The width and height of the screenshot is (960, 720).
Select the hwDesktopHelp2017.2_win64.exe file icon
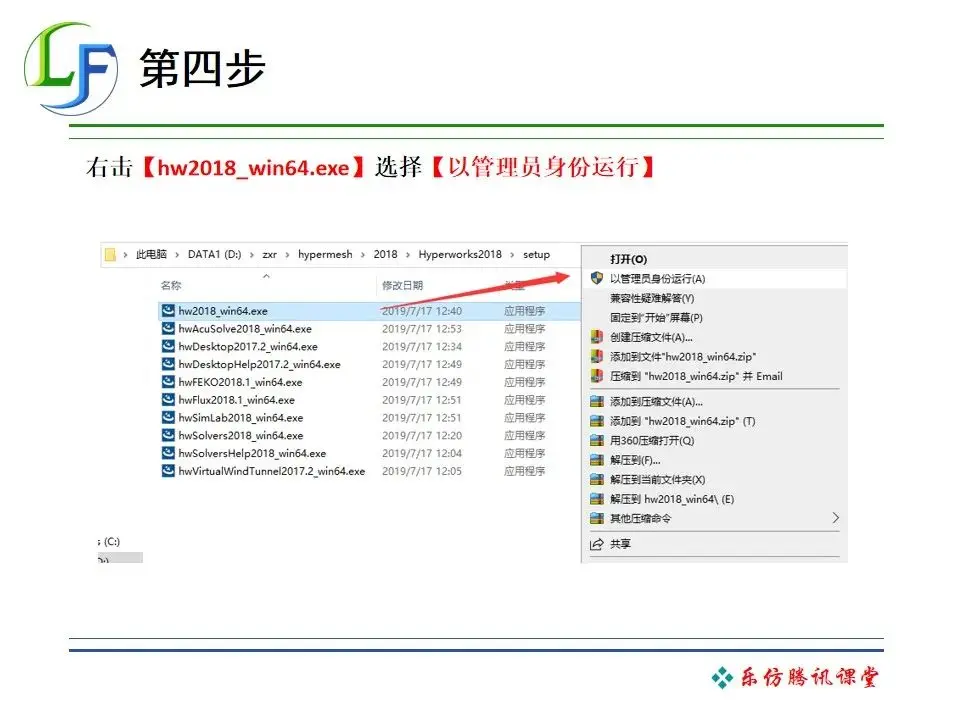(x=168, y=364)
